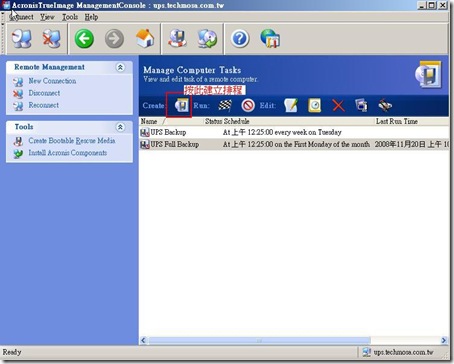This screenshot has height=364, width=454.
Task: Click the Disconnect toolbar icon with red X
Action: [52, 39]
